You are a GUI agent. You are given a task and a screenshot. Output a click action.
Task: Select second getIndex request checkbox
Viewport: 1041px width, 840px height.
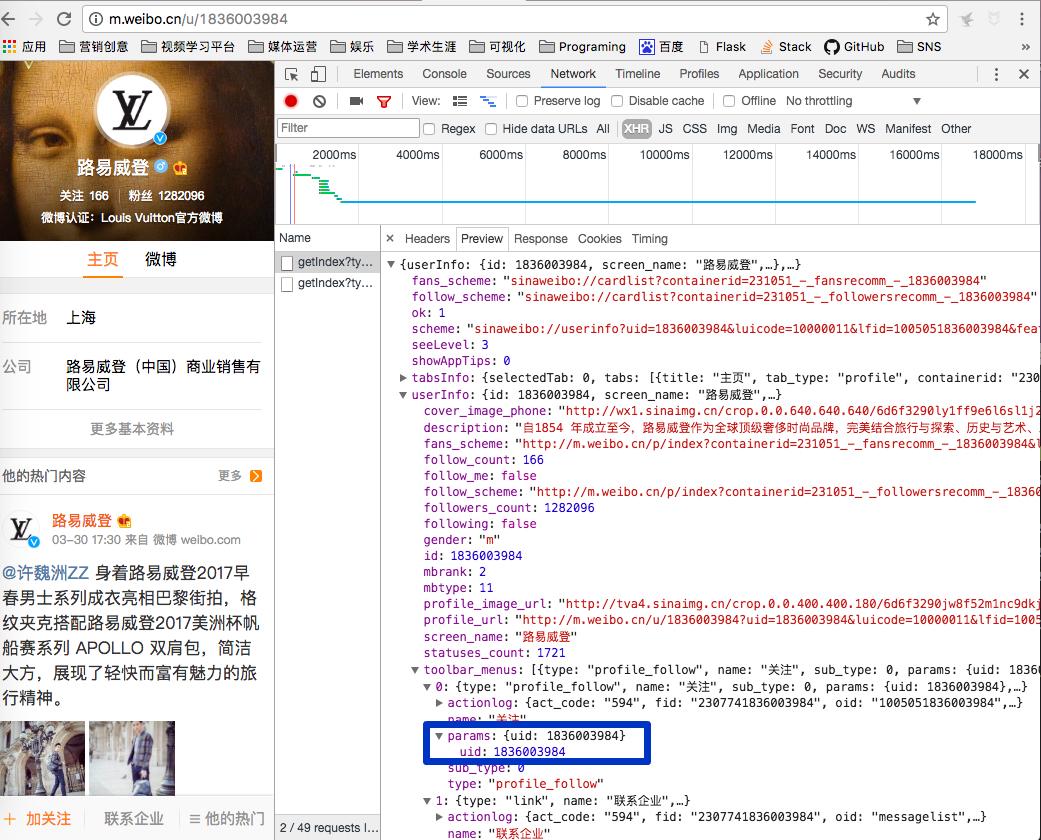tap(287, 284)
